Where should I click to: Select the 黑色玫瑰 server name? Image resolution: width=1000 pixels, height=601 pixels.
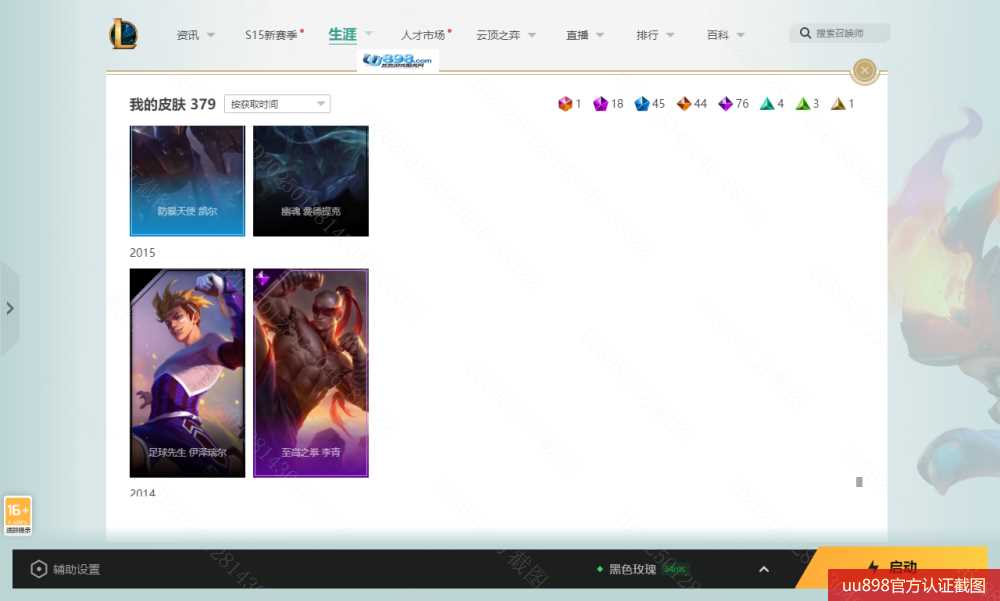point(632,569)
